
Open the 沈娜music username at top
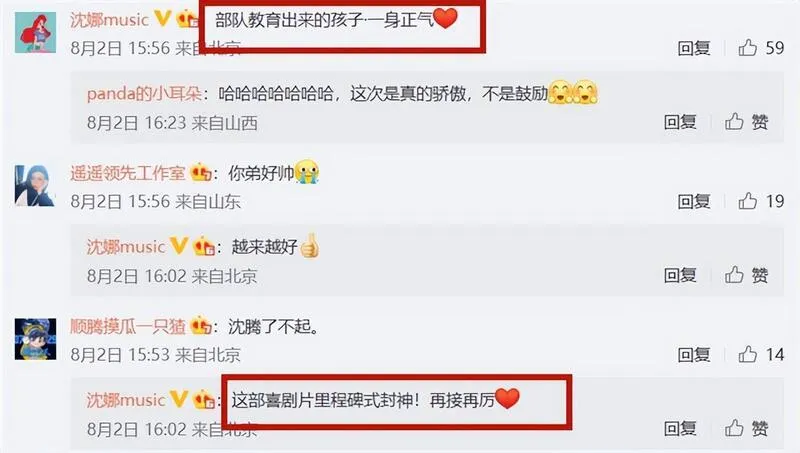pyautogui.click(x=109, y=20)
